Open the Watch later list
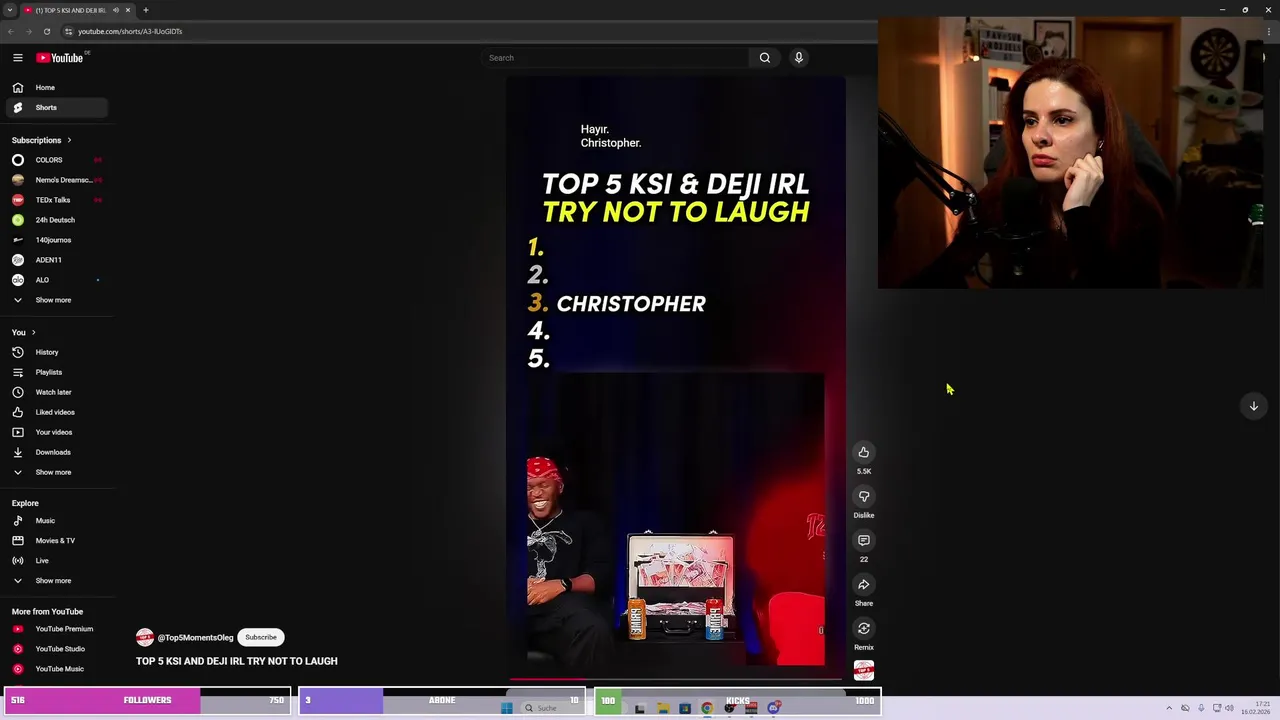Viewport: 1280px width, 720px height. click(55, 392)
